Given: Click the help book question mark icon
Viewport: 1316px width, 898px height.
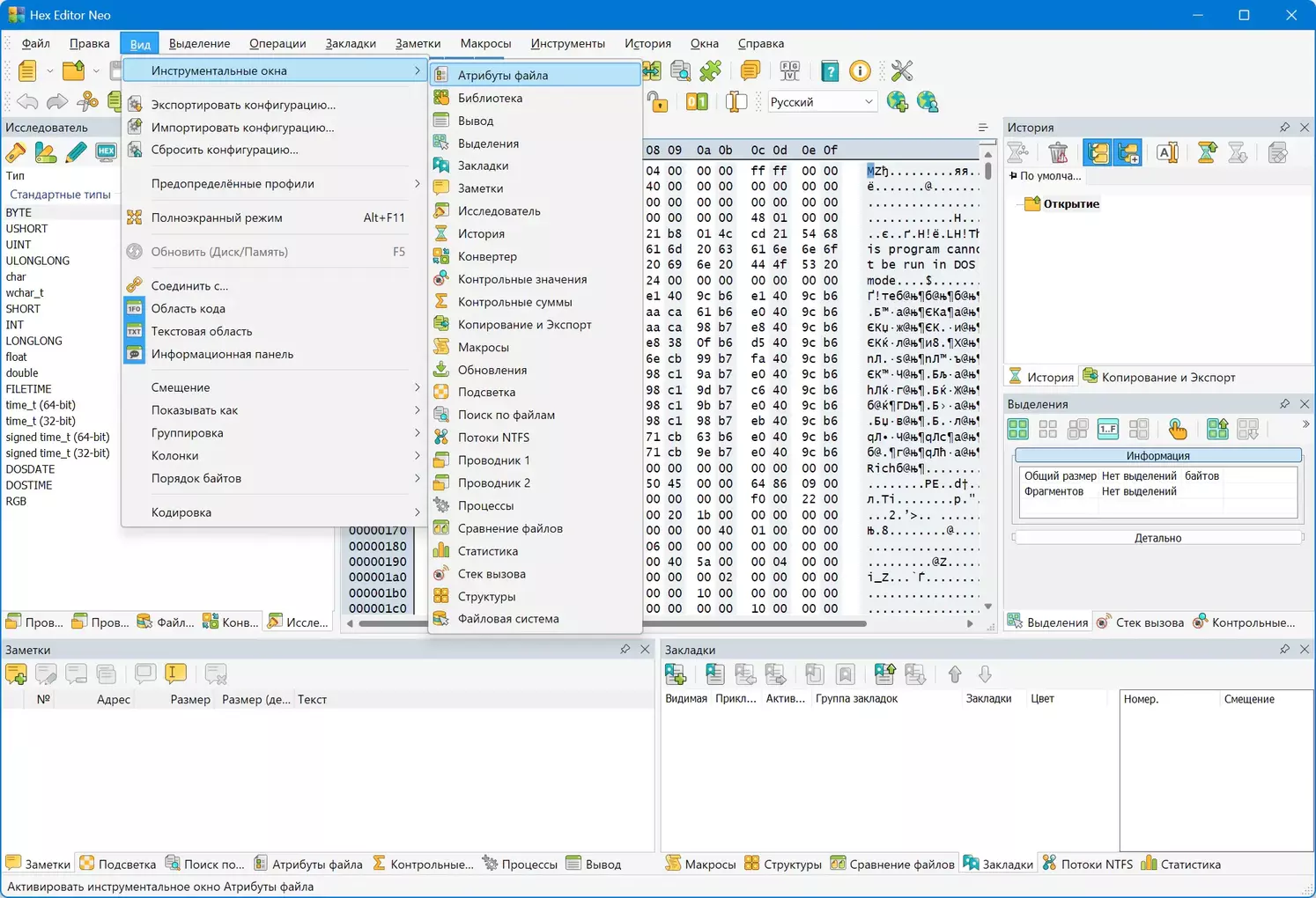Looking at the screenshot, I should [829, 71].
